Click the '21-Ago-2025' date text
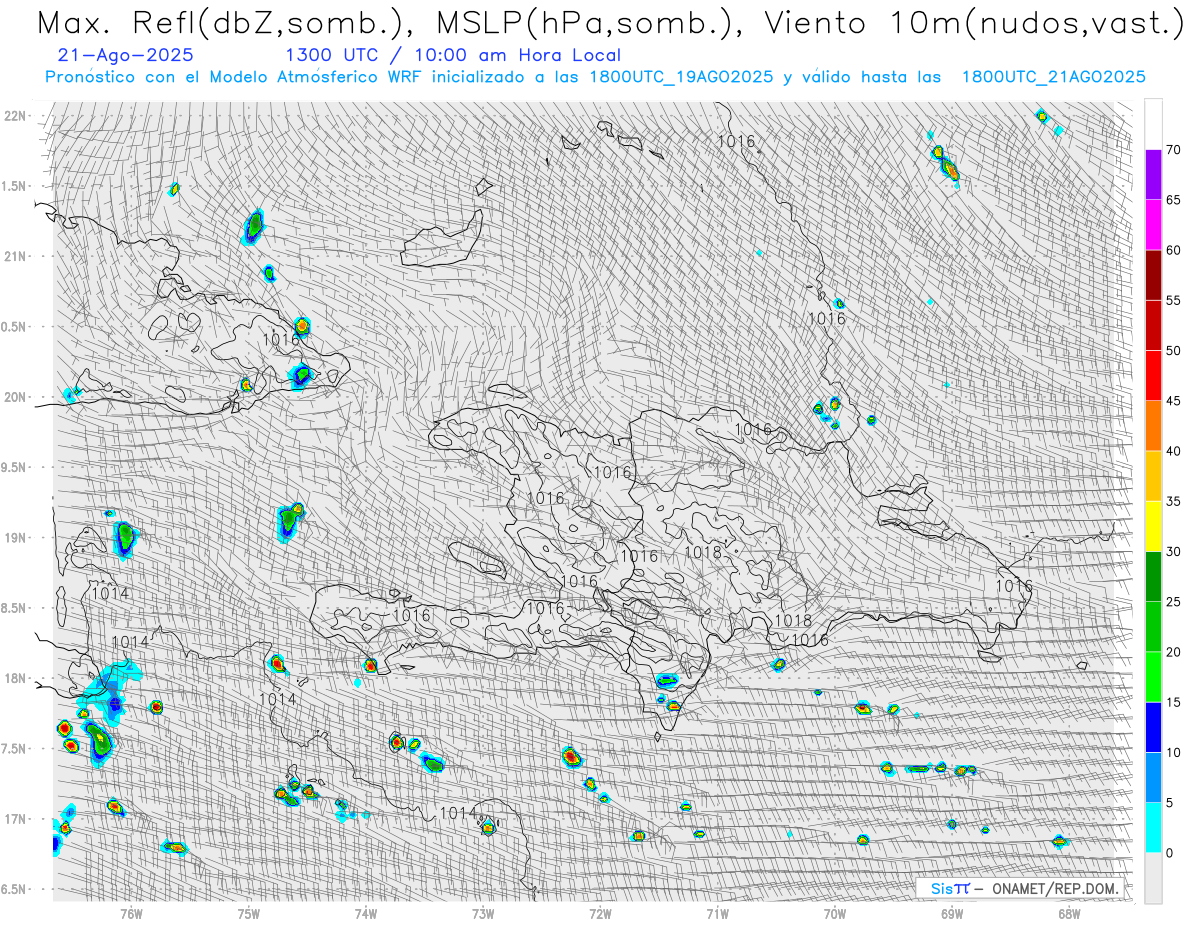Image resolution: width=1200 pixels, height=927 pixels. pyautogui.click(x=126, y=56)
